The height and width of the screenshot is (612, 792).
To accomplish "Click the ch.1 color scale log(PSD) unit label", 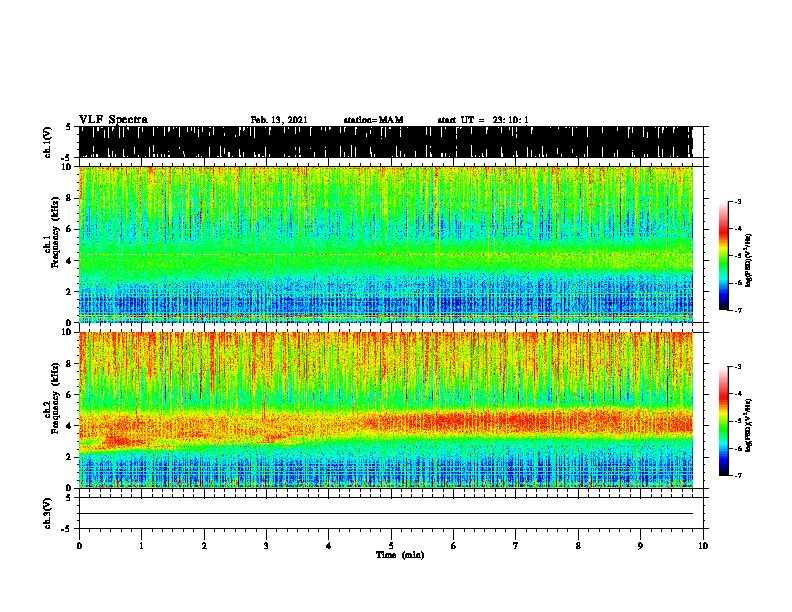I will pyautogui.click(x=748, y=261).
